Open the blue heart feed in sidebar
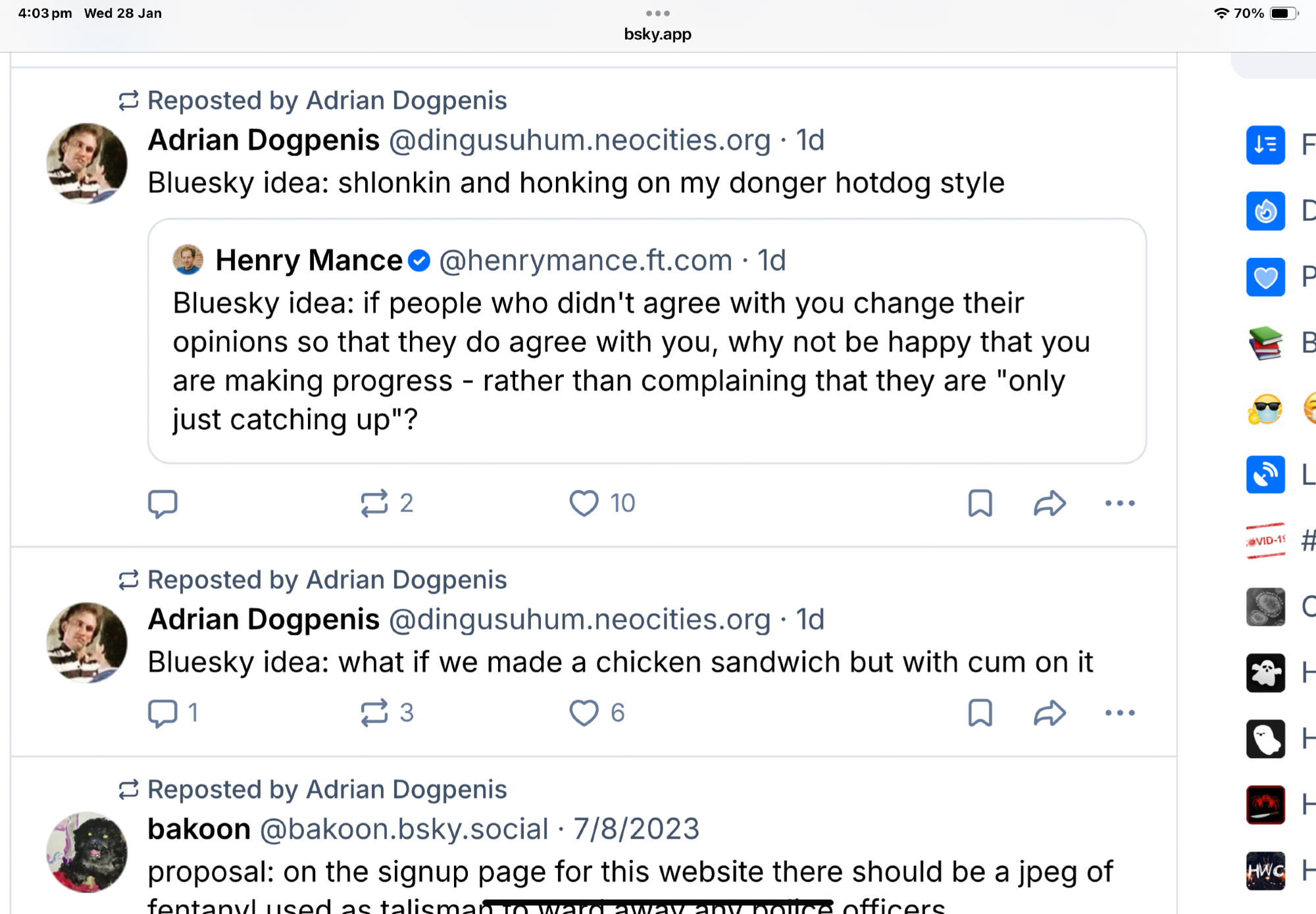Screen dimensions: 1316x914 click(1265, 277)
